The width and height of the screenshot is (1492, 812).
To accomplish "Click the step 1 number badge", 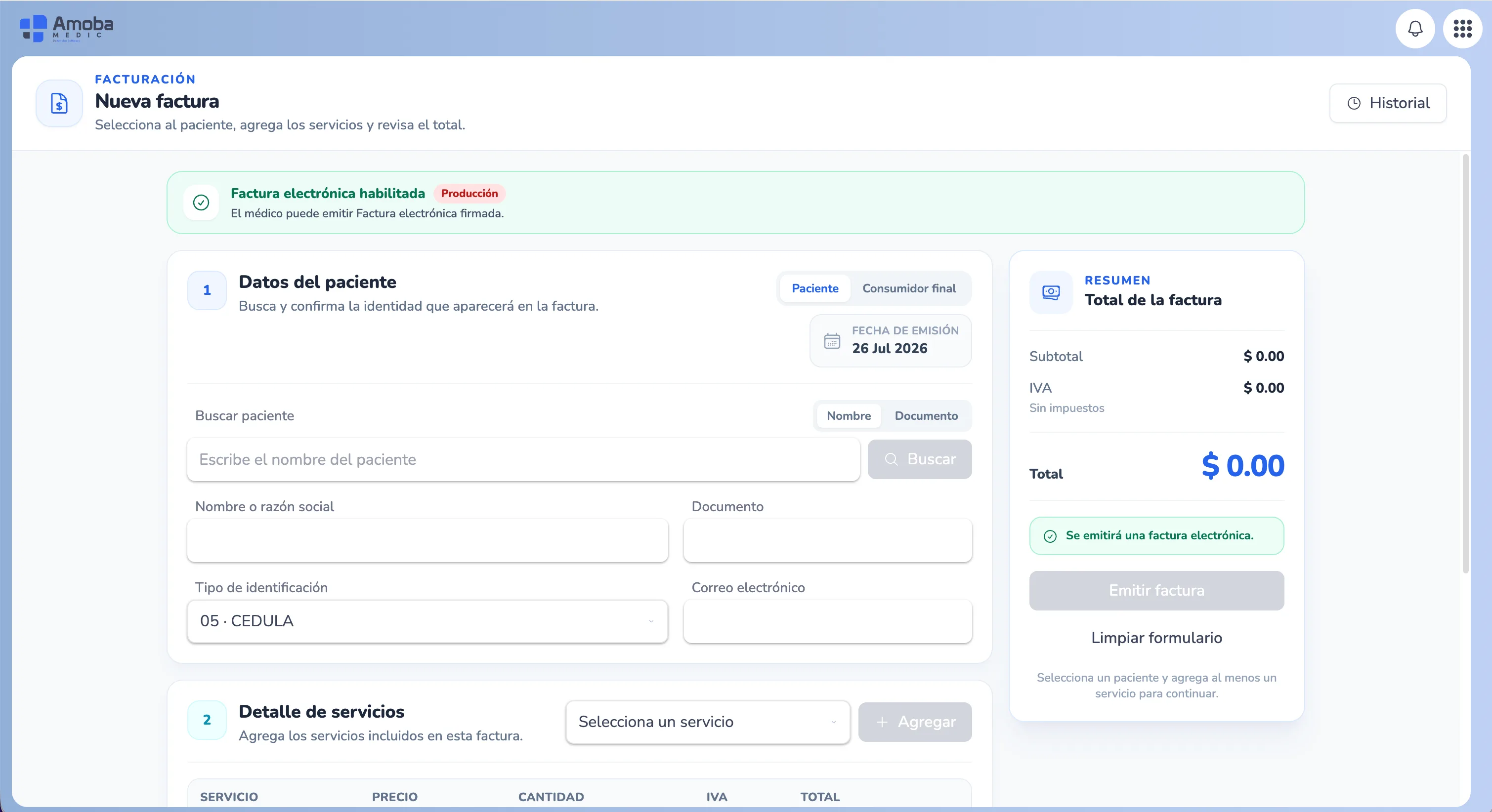I will pos(207,290).
